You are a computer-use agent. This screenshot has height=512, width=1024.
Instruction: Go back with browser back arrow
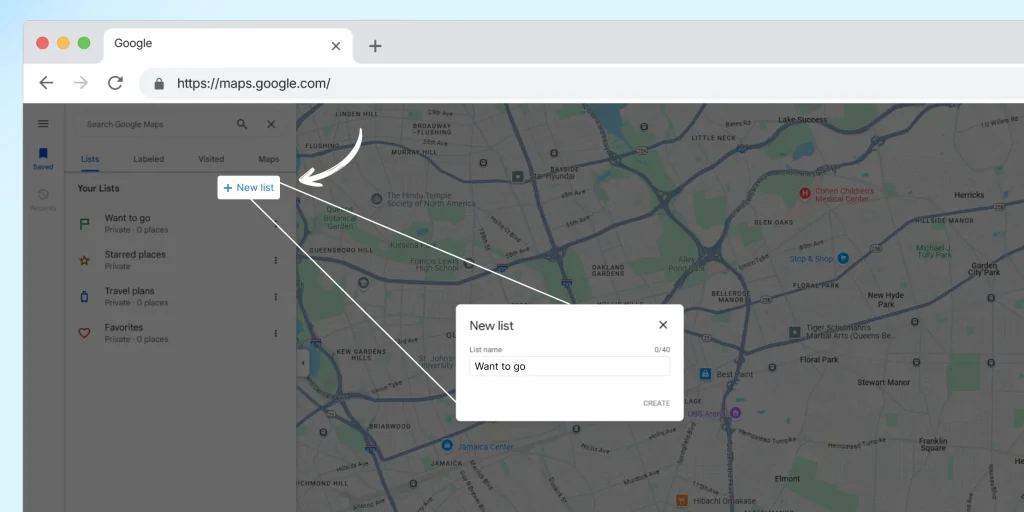tap(46, 83)
